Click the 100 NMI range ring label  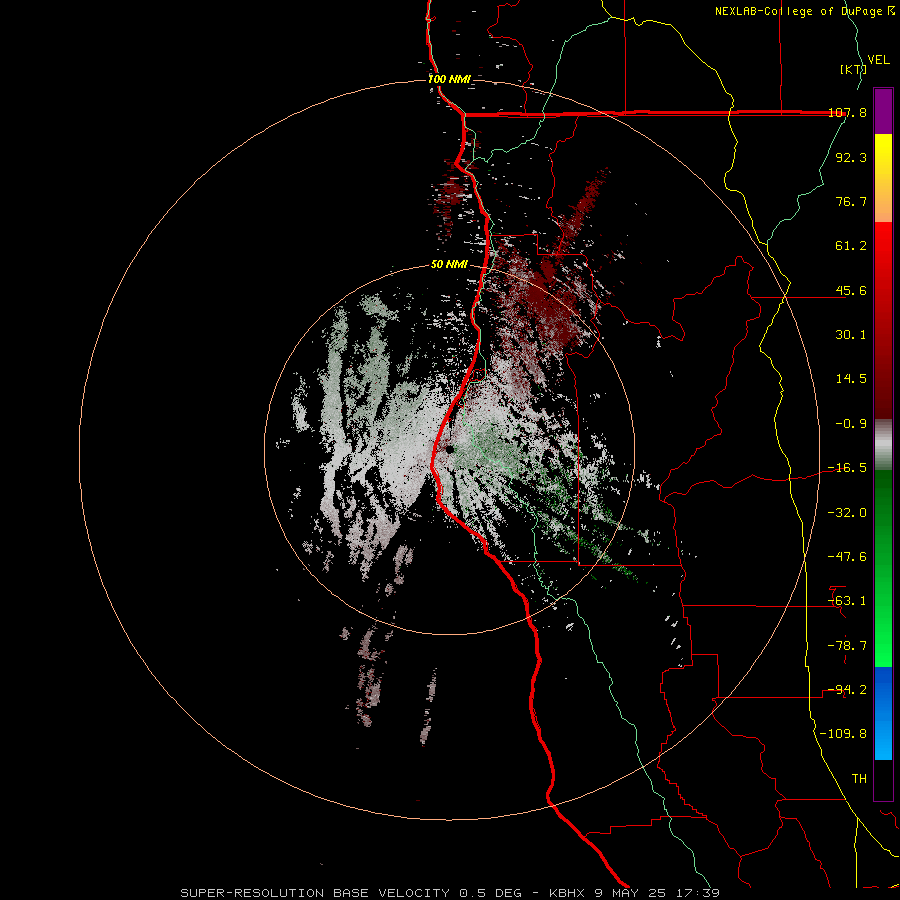coord(449,79)
